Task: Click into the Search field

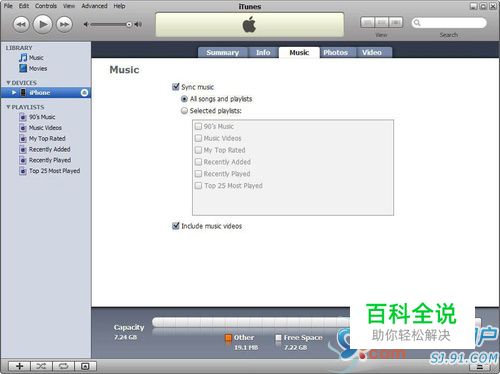Action: coord(449,23)
